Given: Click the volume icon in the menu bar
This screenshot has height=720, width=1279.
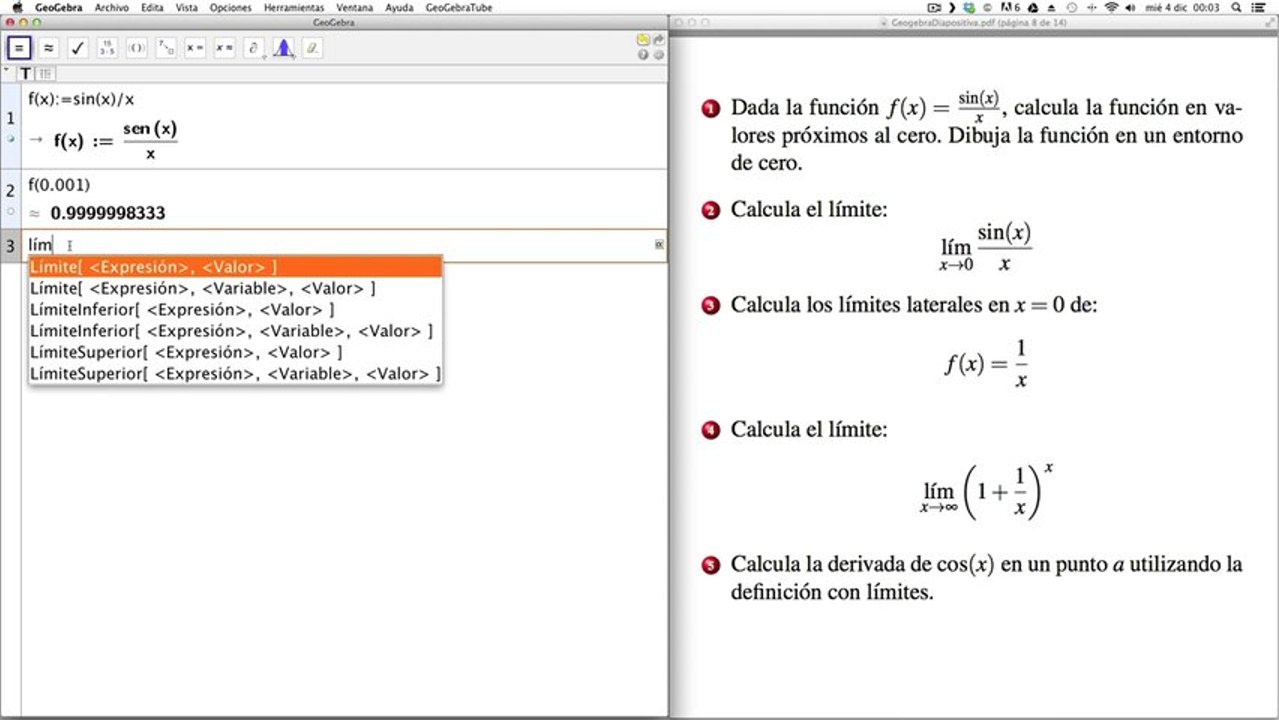Looking at the screenshot, I should point(1130,7).
